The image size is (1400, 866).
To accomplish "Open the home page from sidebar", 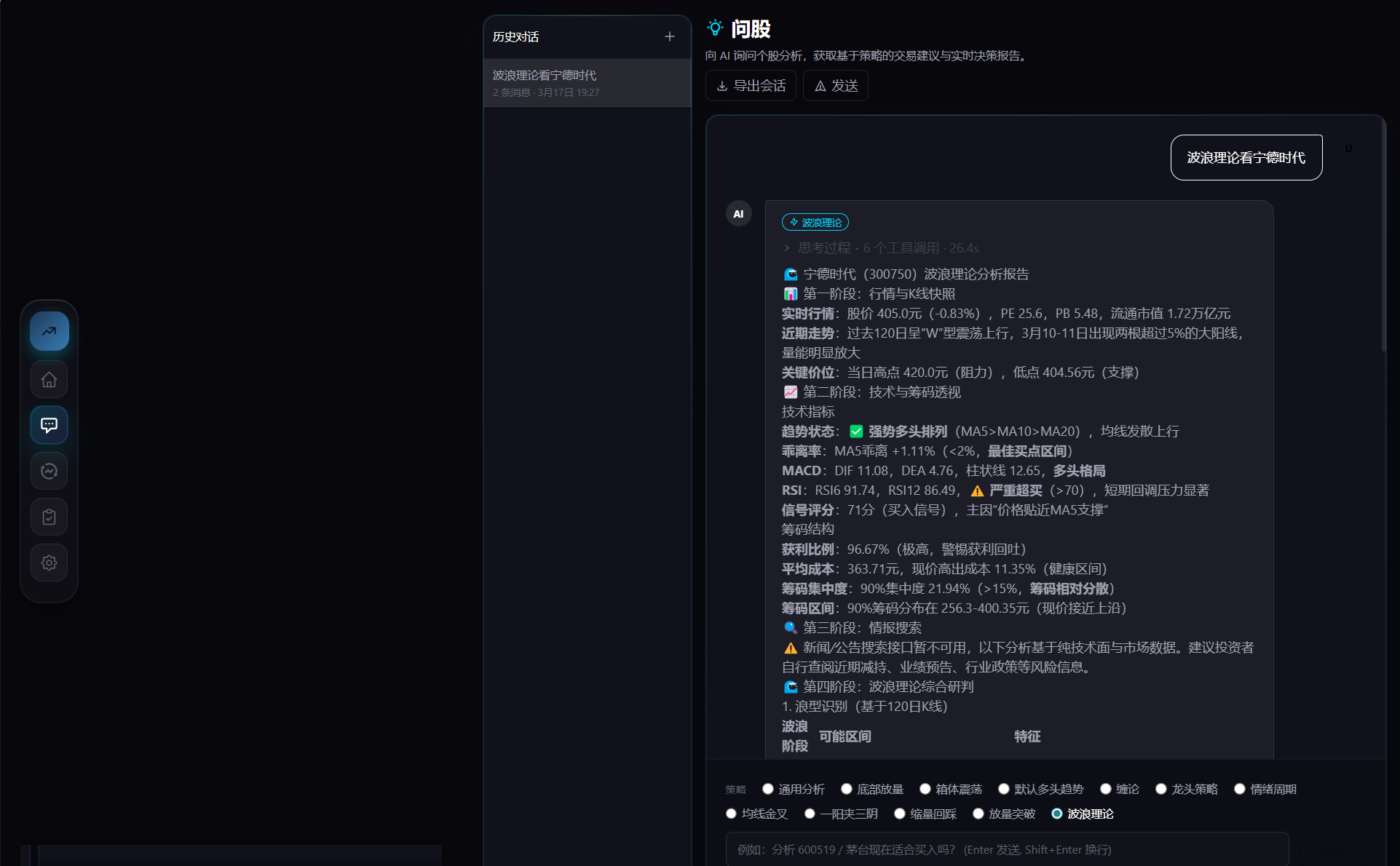I will coord(49,379).
